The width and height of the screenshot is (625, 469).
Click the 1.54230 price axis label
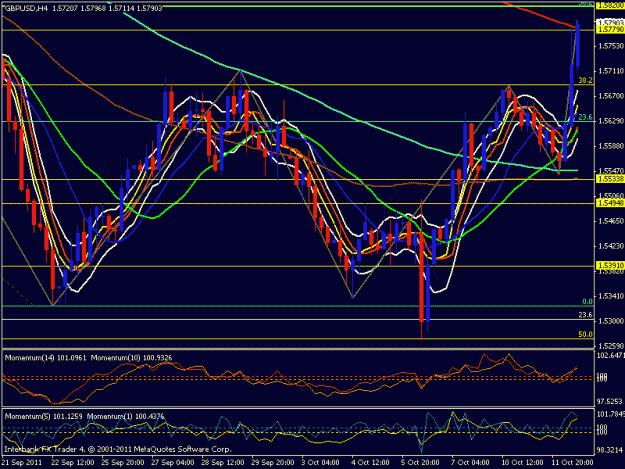click(x=611, y=246)
